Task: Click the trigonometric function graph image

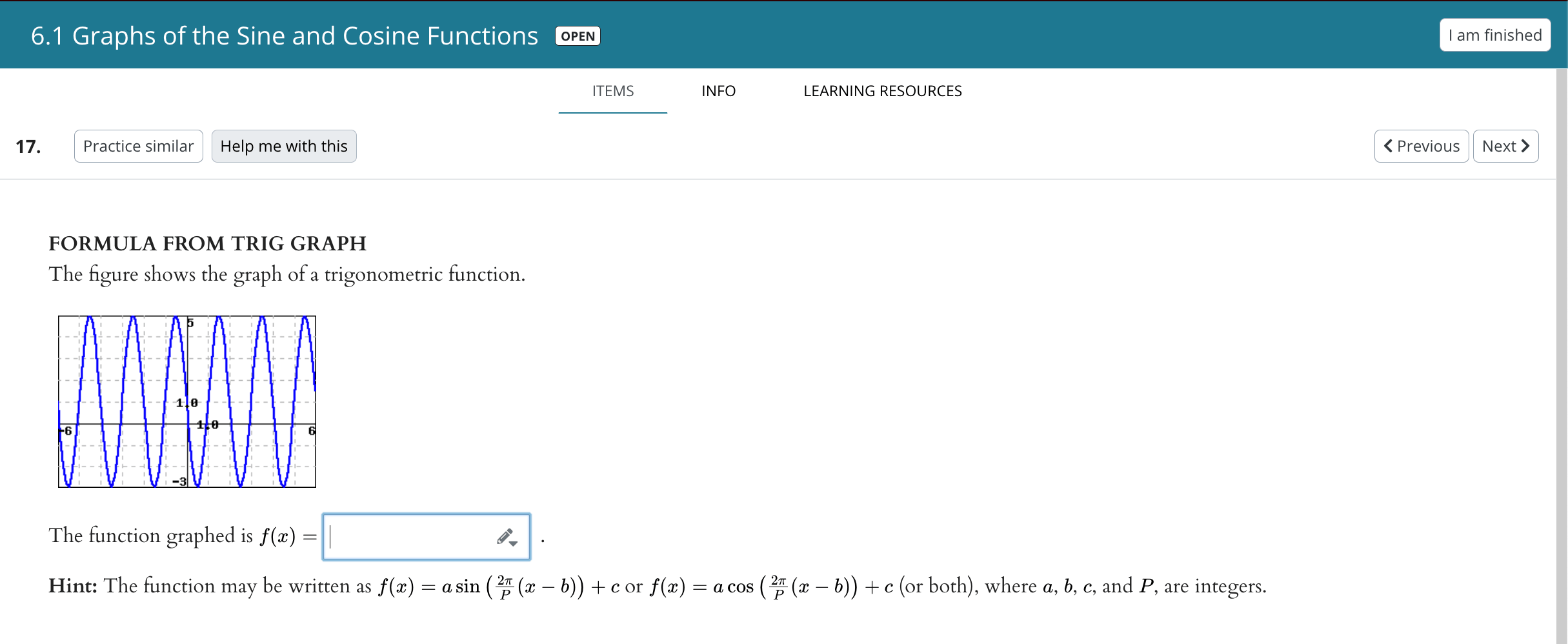Action: [x=187, y=401]
